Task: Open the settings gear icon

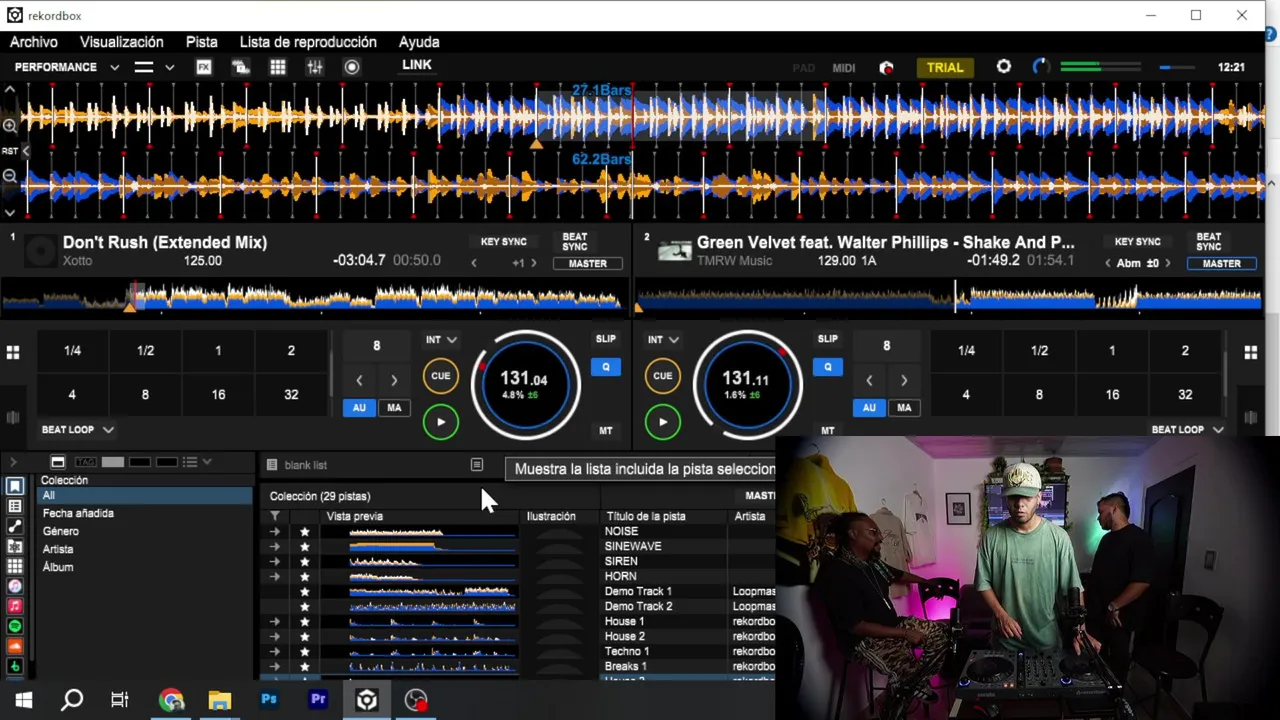Action: click(1004, 67)
